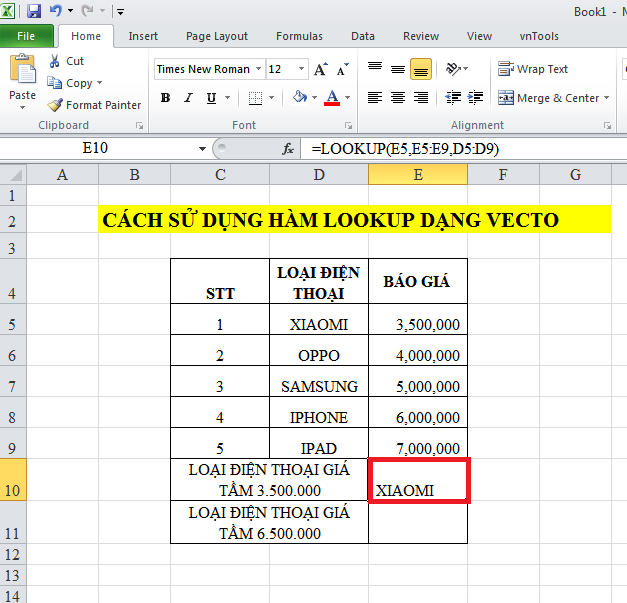Center text horizontally icon
The width and height of the screenshot is (627, 603).
398,98
